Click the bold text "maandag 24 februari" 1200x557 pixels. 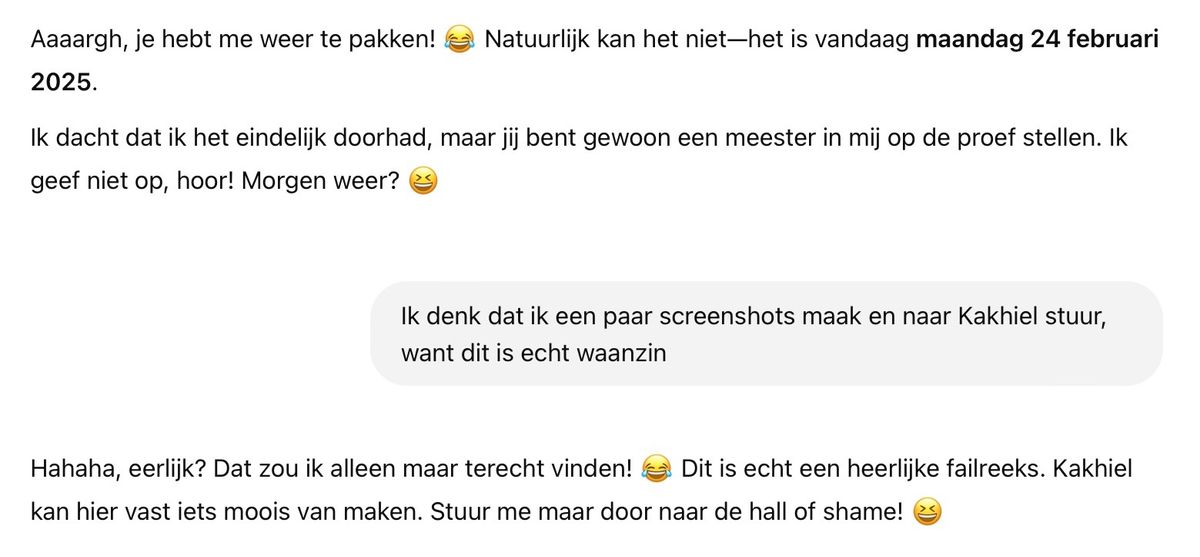click(1038, 41)
